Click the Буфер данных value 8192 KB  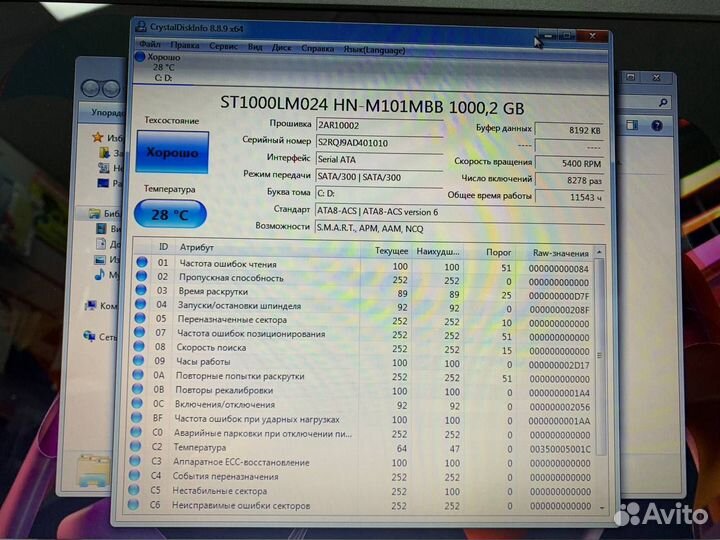click(569, 130)
